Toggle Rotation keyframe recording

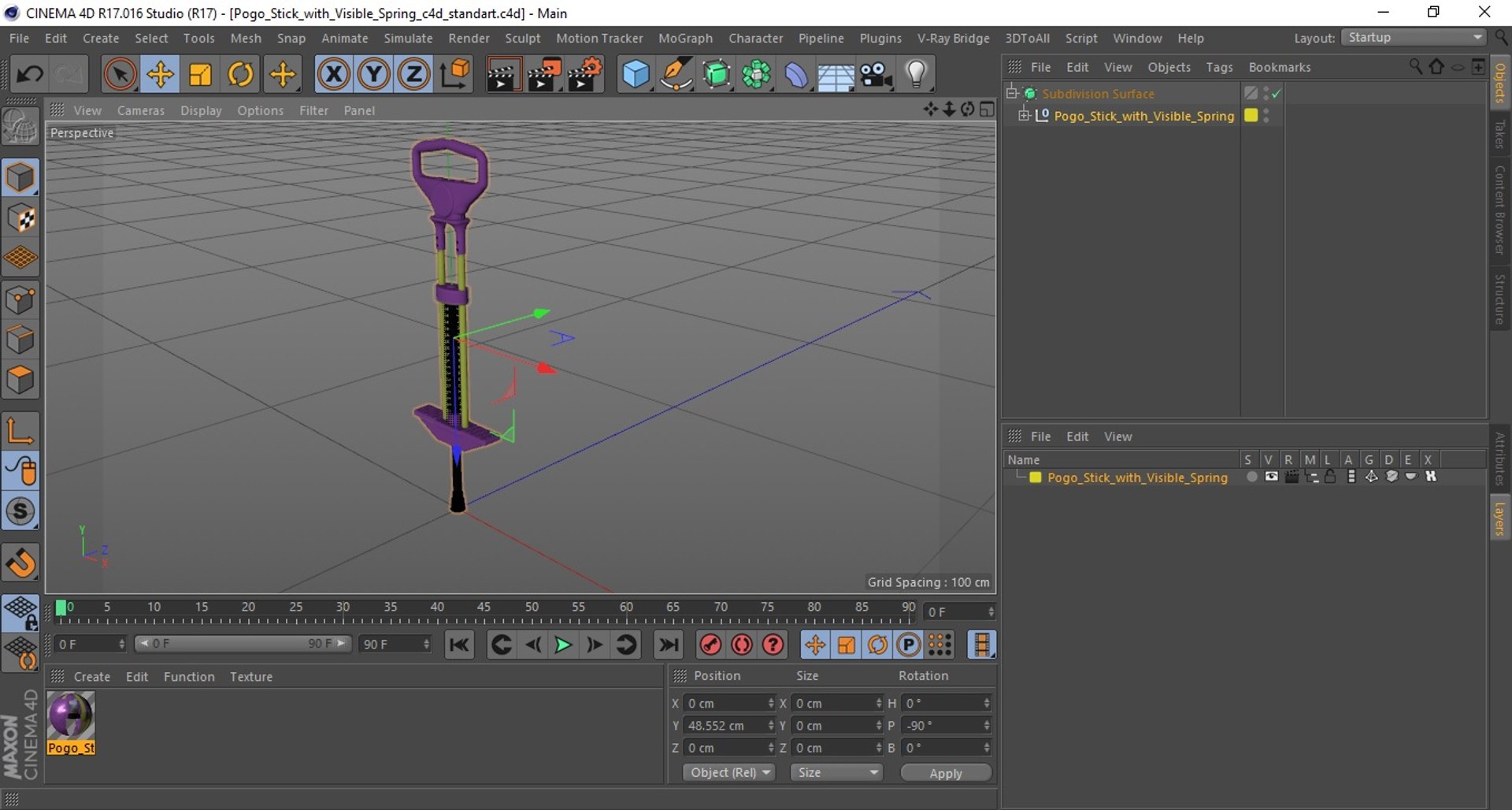[x=877, y=645]
